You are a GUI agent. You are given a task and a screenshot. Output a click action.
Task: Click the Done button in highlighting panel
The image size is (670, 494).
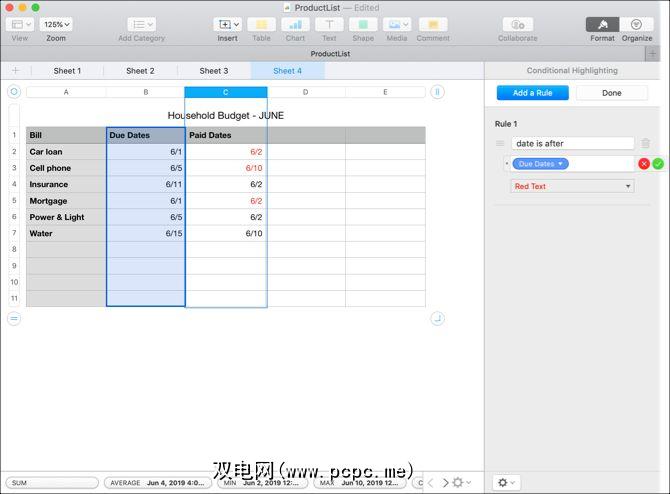[x=611, y=93]
